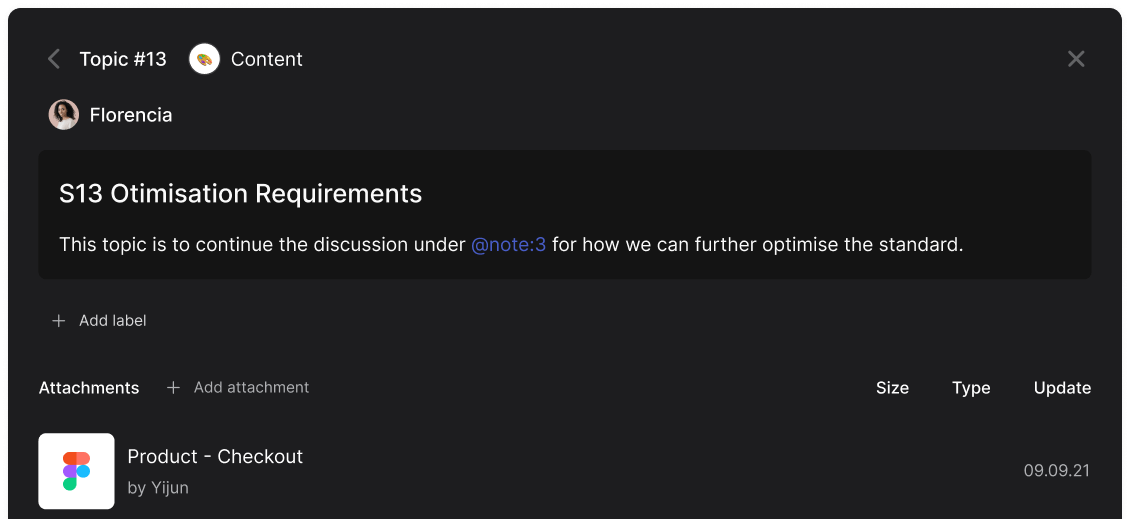
Task: Click the plus icon beside Add label
Action: [59, 321]
